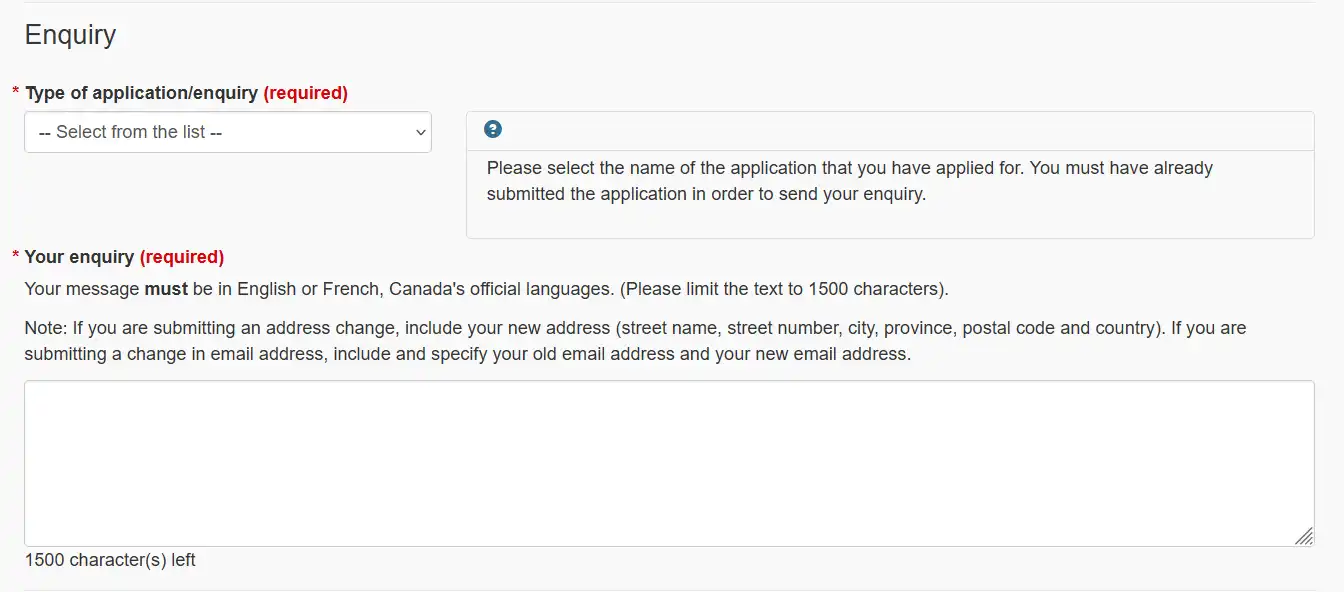Click the blue question mark help icon
This screenshot has height=592, width=1344.
click(x=492, y=129)
